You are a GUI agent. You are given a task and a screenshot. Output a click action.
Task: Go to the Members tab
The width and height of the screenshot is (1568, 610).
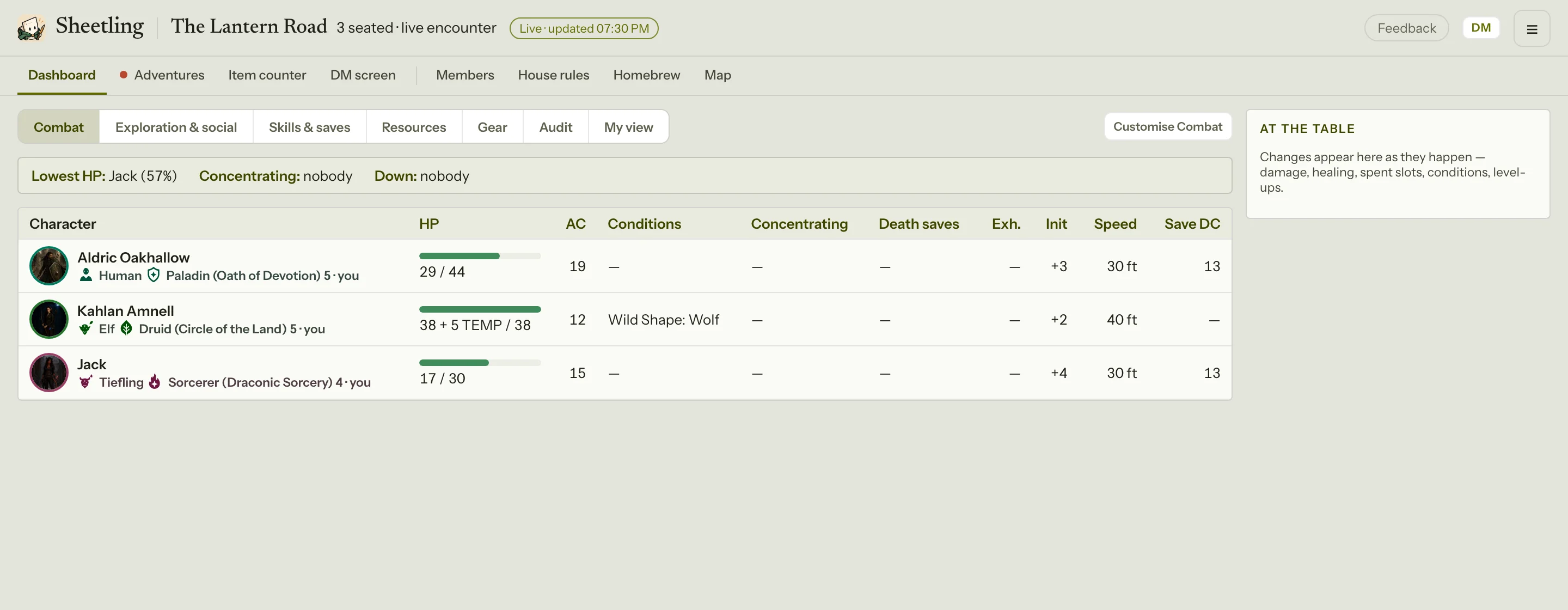[465, 75]
